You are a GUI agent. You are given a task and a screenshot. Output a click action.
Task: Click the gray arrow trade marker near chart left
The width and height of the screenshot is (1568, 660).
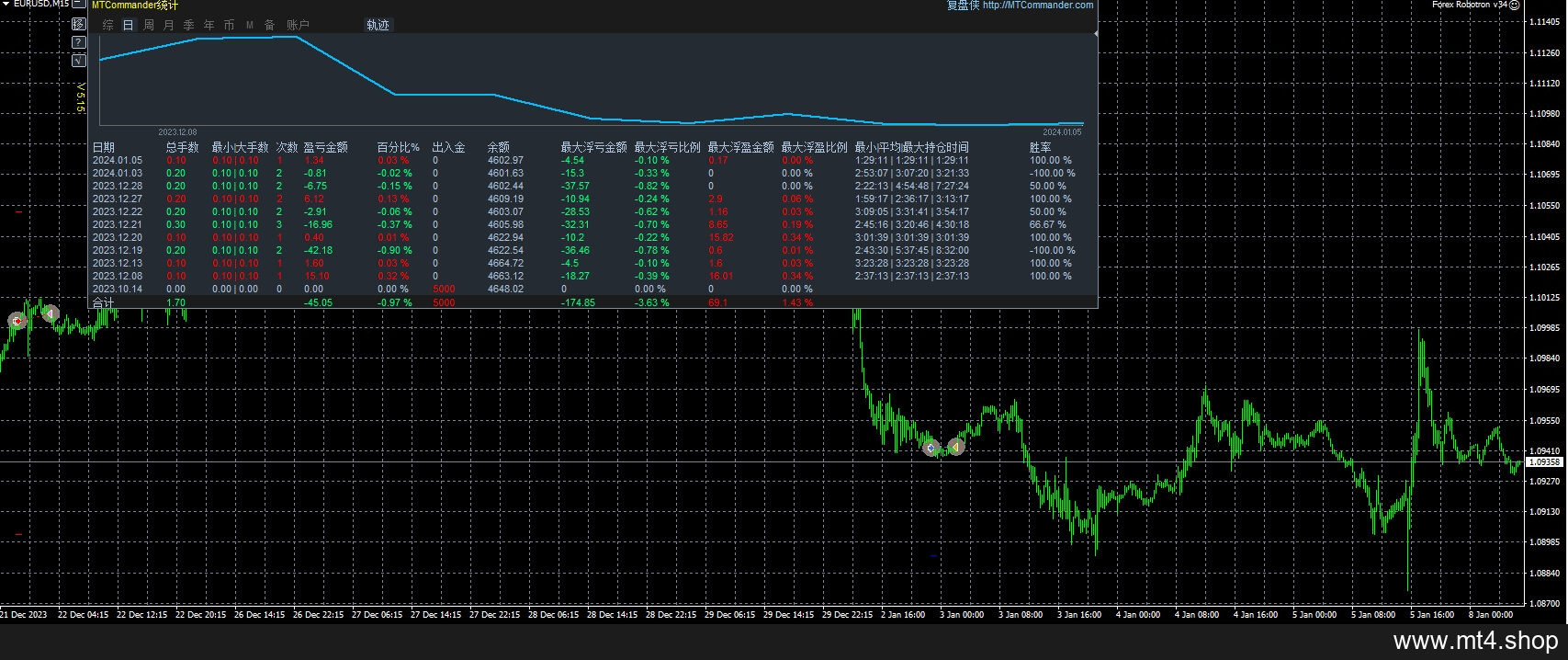(51, 313)
